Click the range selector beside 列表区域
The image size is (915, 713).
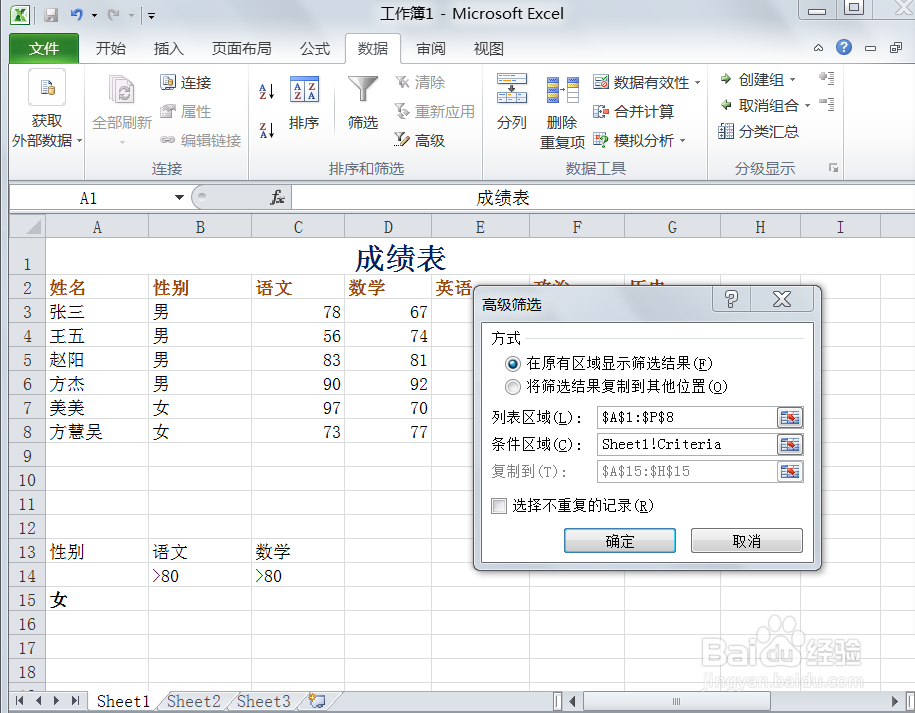click(789, 418)
